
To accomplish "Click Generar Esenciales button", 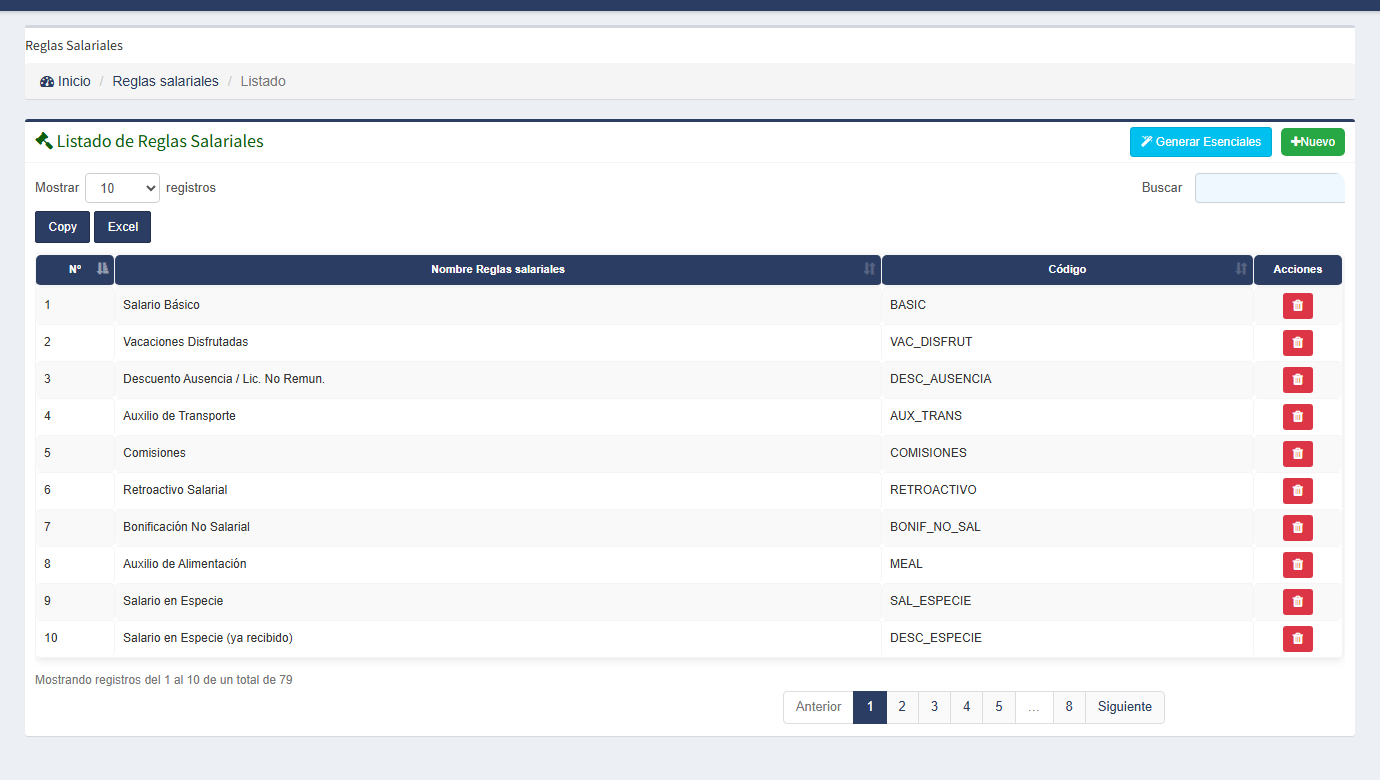I will coord(1201,142).
